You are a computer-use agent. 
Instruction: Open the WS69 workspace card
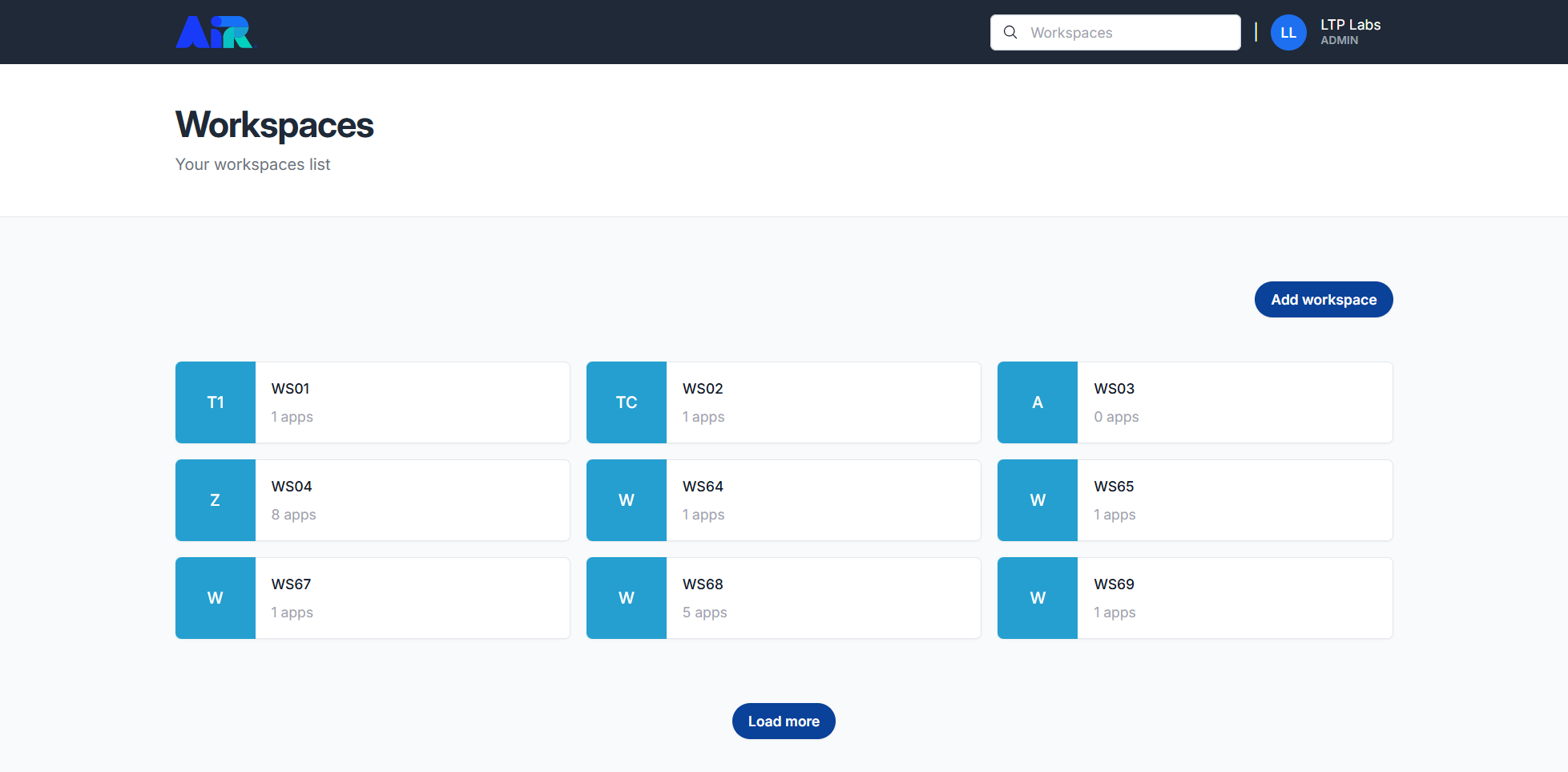click(x=1235, y=598)
